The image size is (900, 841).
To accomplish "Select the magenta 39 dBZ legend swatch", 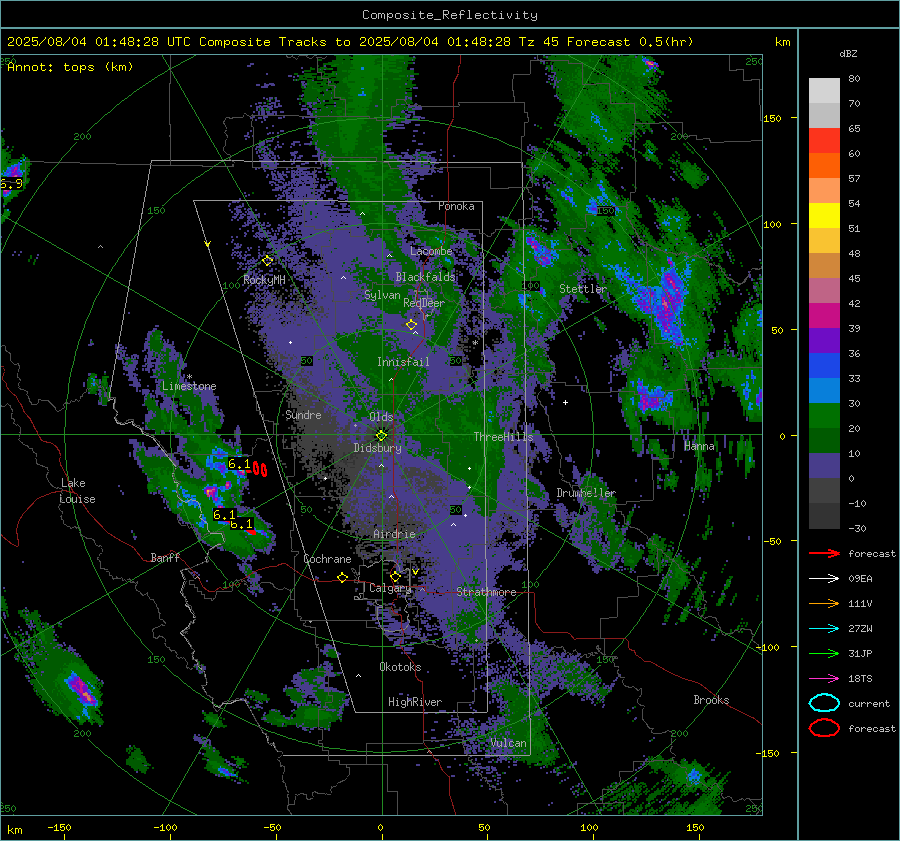I will (x=824, y=316).
